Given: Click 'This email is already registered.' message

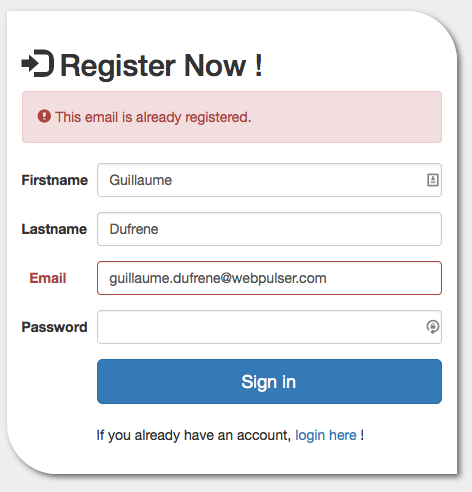Looking at the screenshot, I should 153,117.
